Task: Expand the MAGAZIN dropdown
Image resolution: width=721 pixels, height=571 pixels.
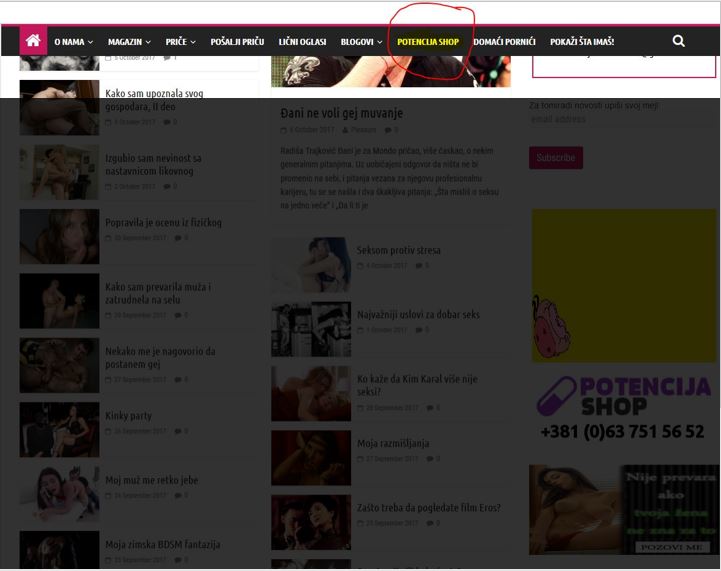Action: tap(129, 42)
